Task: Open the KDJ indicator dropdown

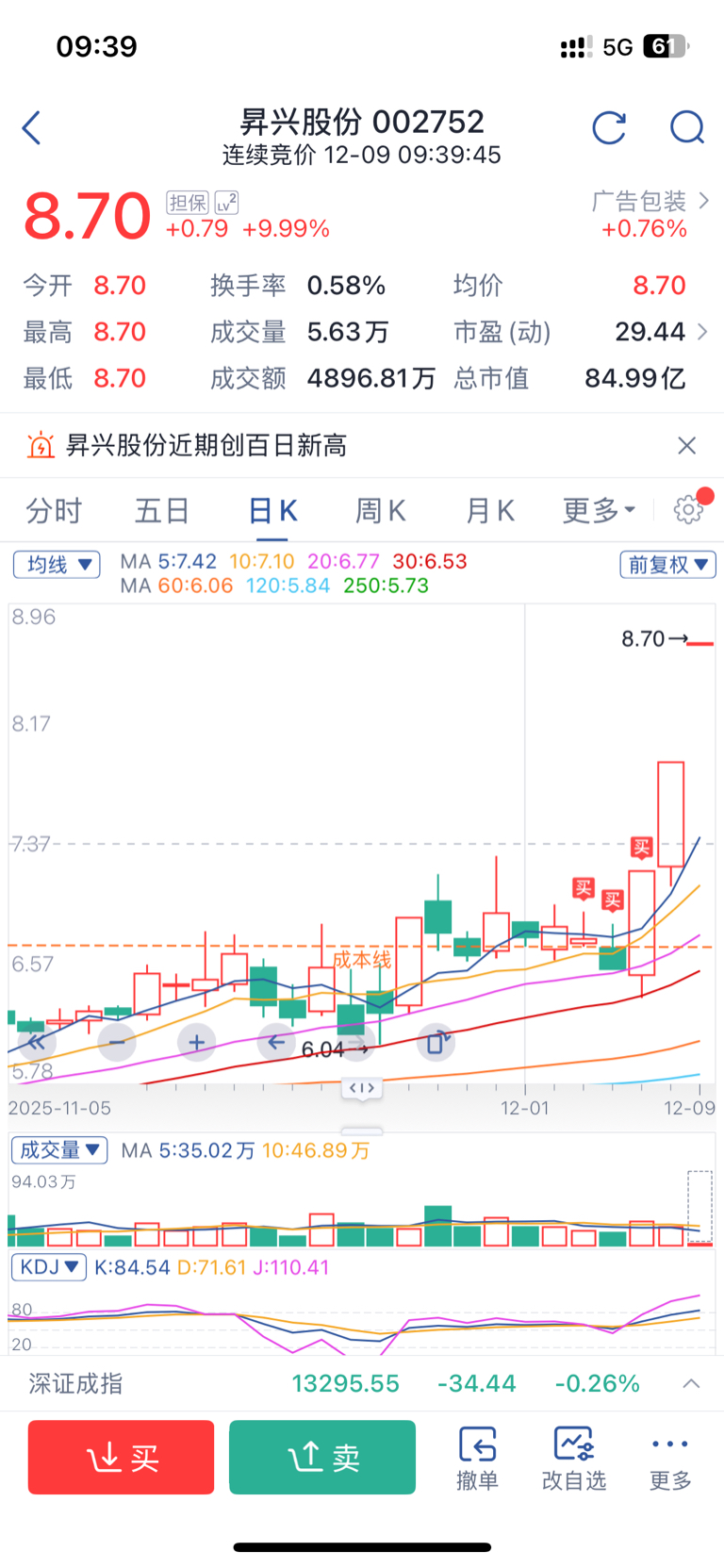Action: [x=49, y=1267]
